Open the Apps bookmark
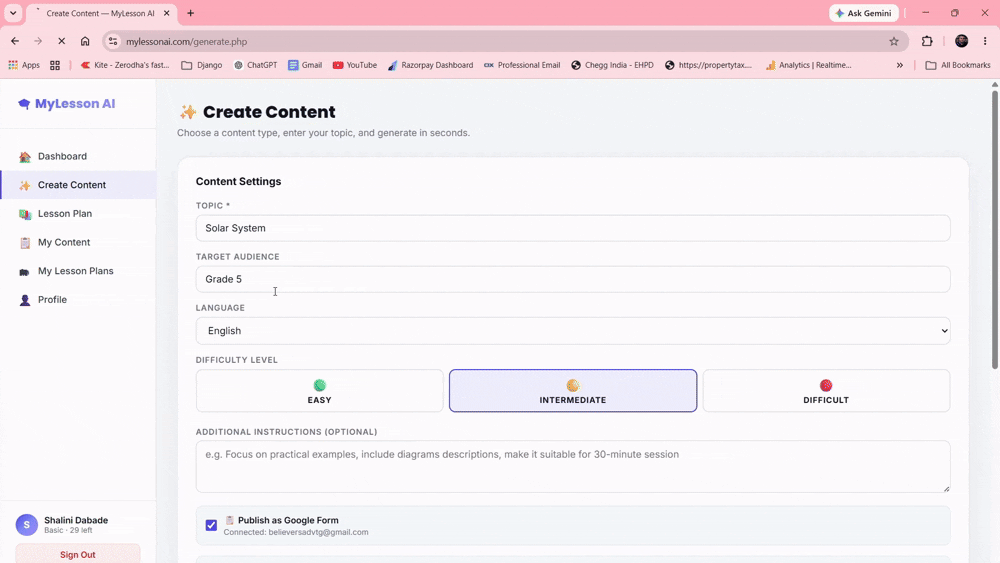This screenshot has width=1000, height=563. pyautogui.click(x=24, y=65)
